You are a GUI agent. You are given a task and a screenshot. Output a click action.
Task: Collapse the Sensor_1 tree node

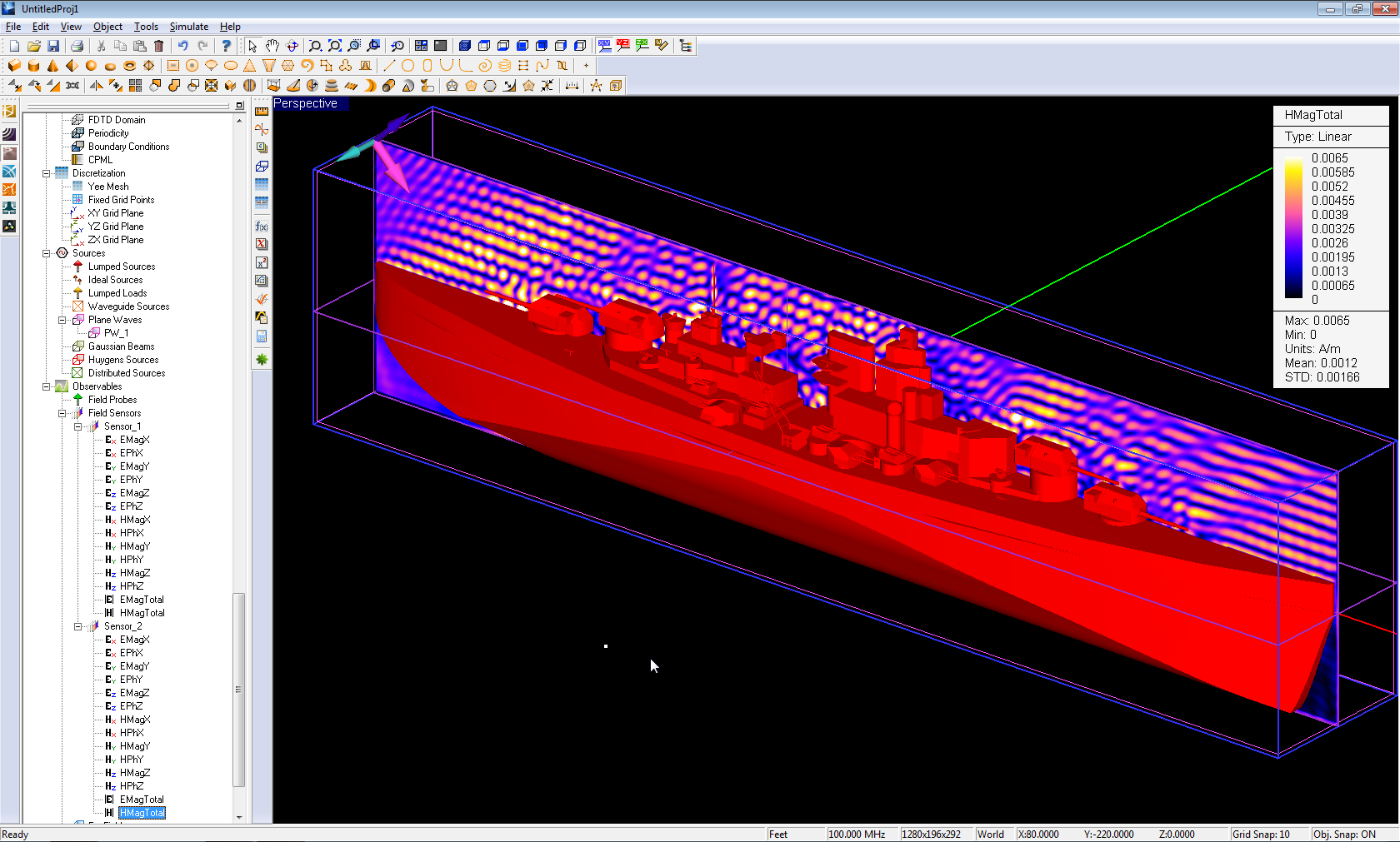tap(78, 426)
